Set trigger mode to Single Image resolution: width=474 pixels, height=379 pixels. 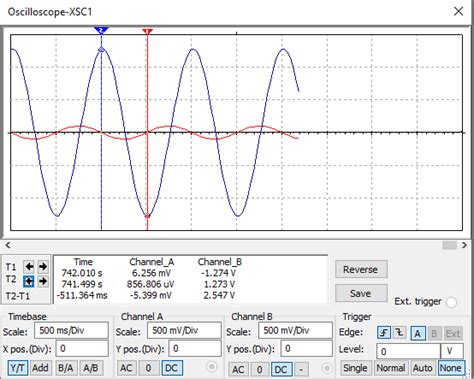[355, 368]
